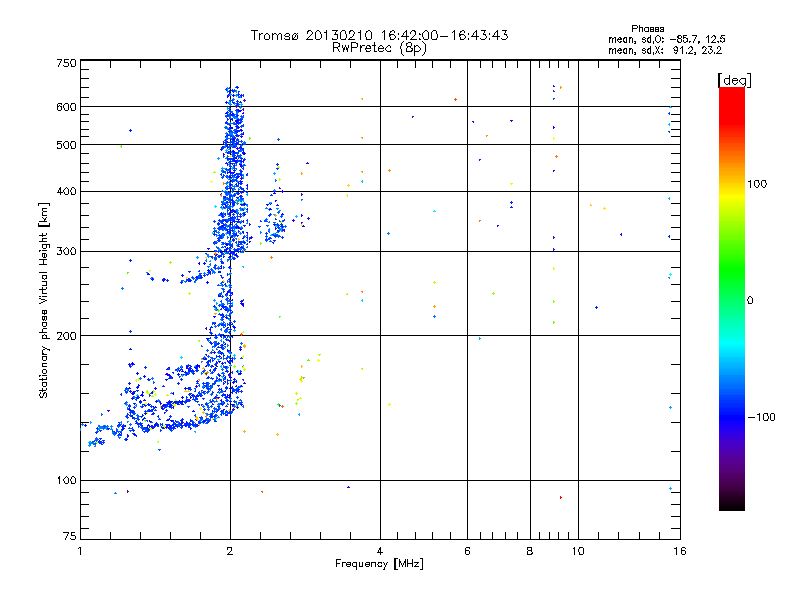The image size is (800, 600).
Task: Click the "Stationary phase Virtual Height [km]" axis title
Action: 44,300
